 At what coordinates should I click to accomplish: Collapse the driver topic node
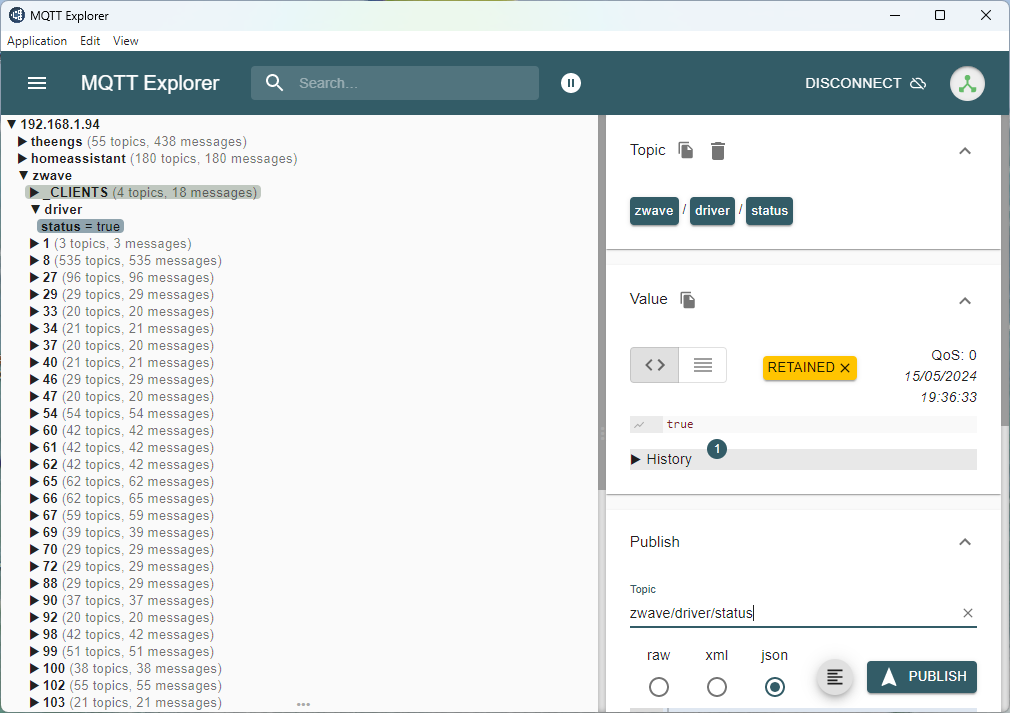tap(35, 209)
